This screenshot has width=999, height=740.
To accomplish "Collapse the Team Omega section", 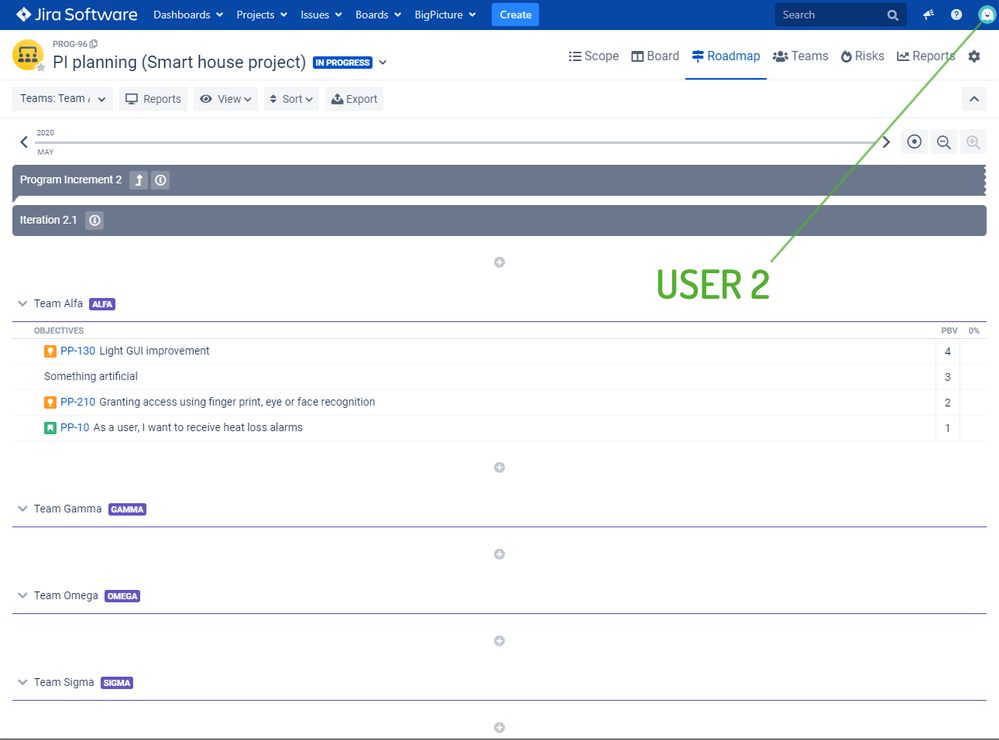I will (22, 595).
